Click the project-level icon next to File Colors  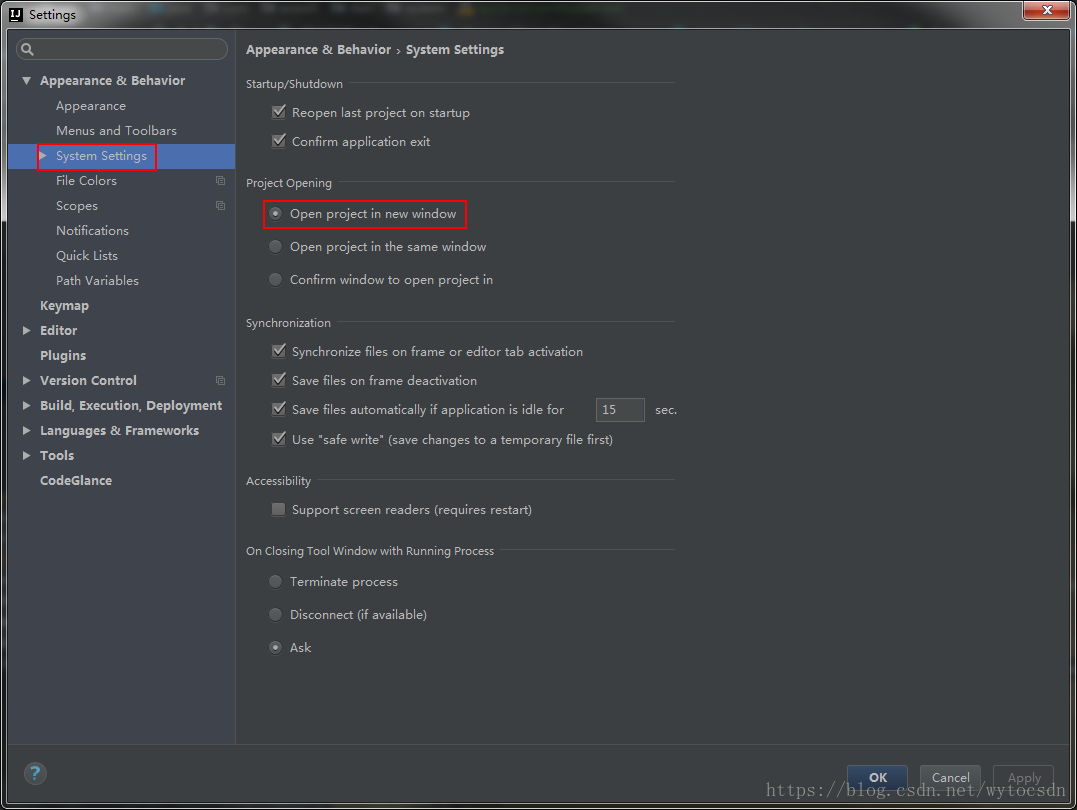pos(220,181)
